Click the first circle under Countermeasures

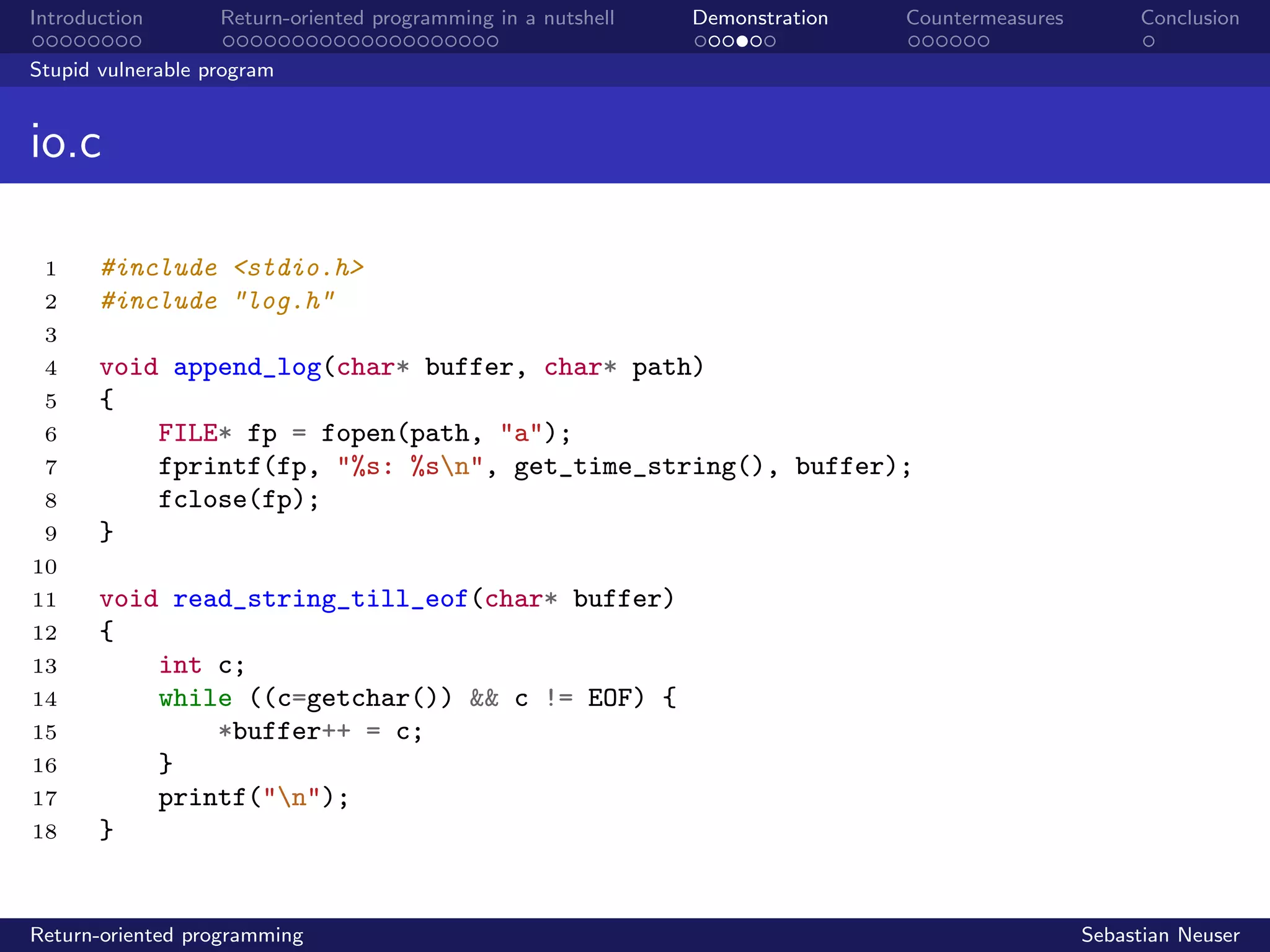click(x=913, y=42)
